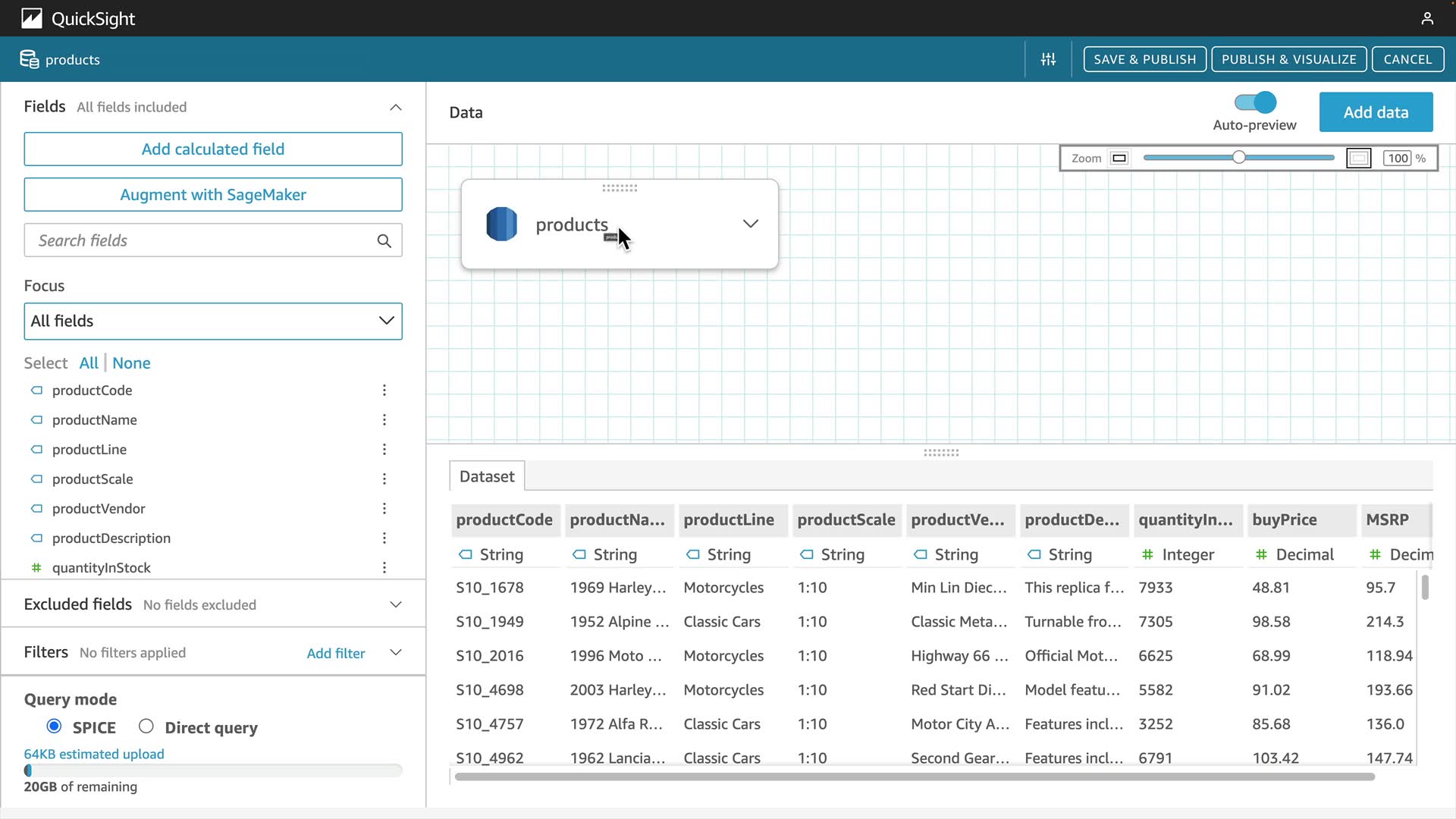Click the zoom-out fit icon
The height and width of the screenshot is (819, 1456).
pyautogui.click(x=1119, y=158)
